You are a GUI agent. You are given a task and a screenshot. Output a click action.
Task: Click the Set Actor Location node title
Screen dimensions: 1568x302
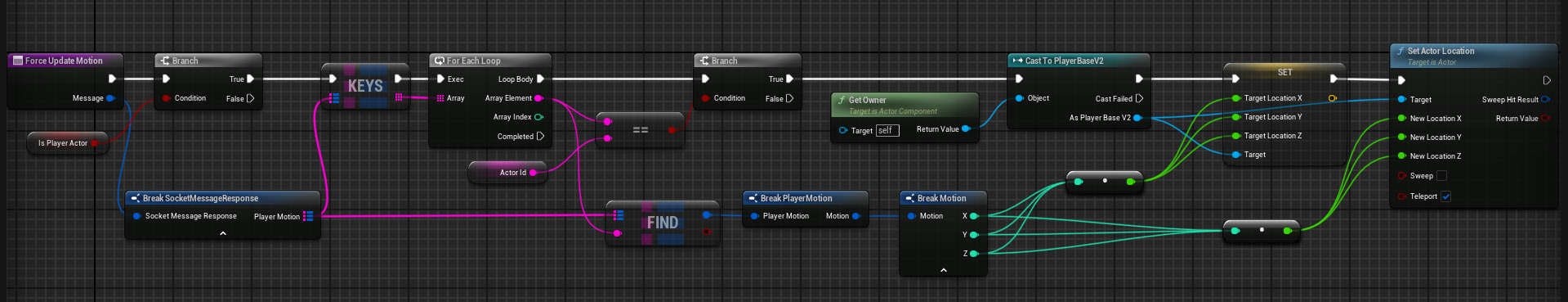pos(1441,51)
